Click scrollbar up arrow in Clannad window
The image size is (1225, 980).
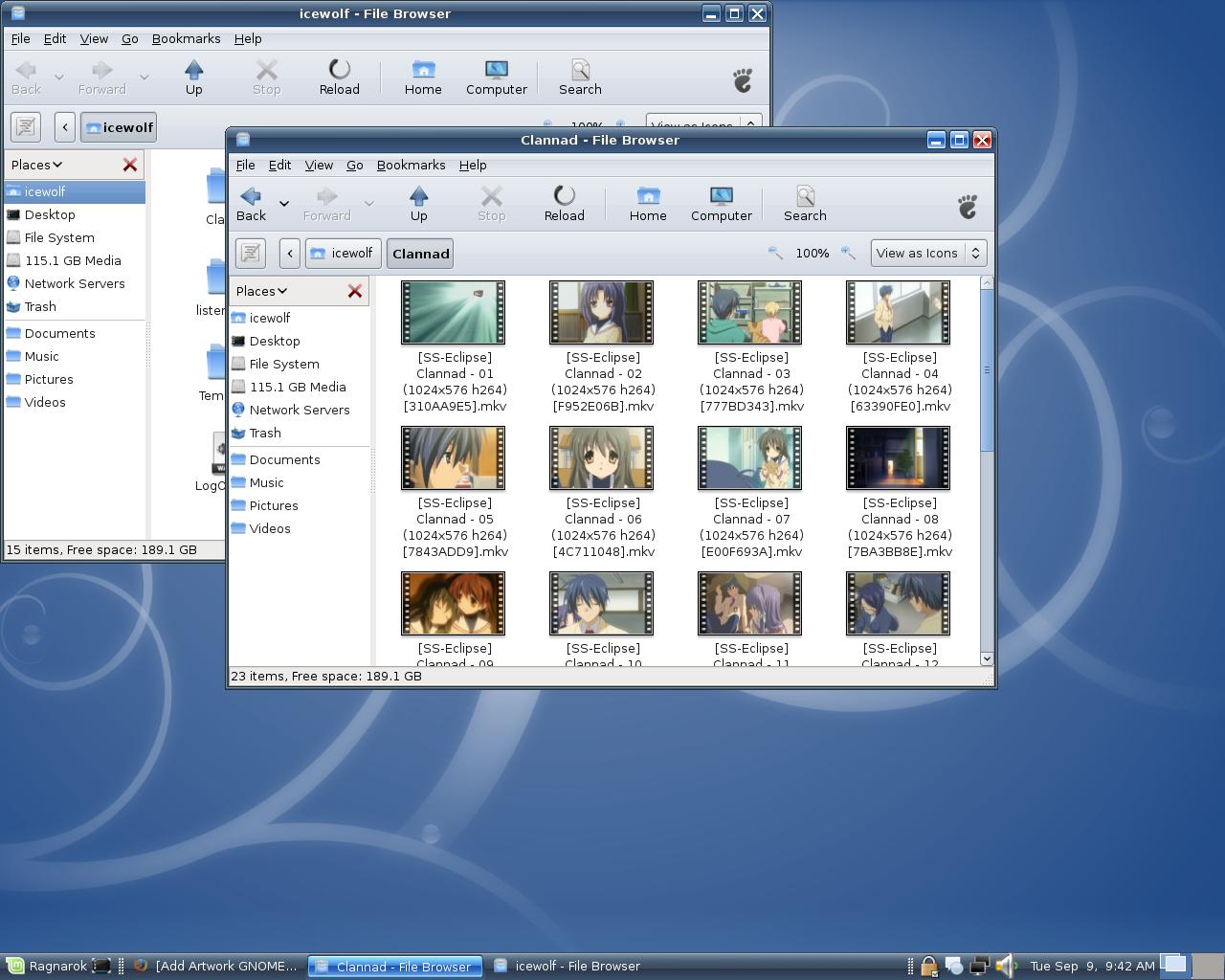[x=987, y=282]
